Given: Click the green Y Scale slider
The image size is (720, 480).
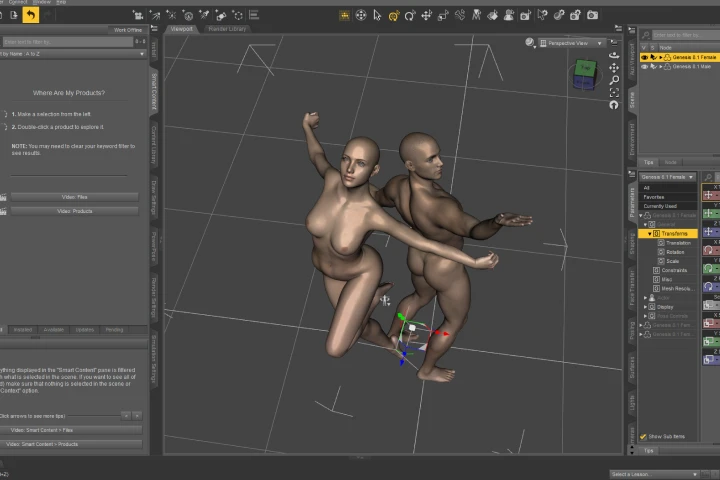Looking at the screenshot, I should (x=711, y=341).
